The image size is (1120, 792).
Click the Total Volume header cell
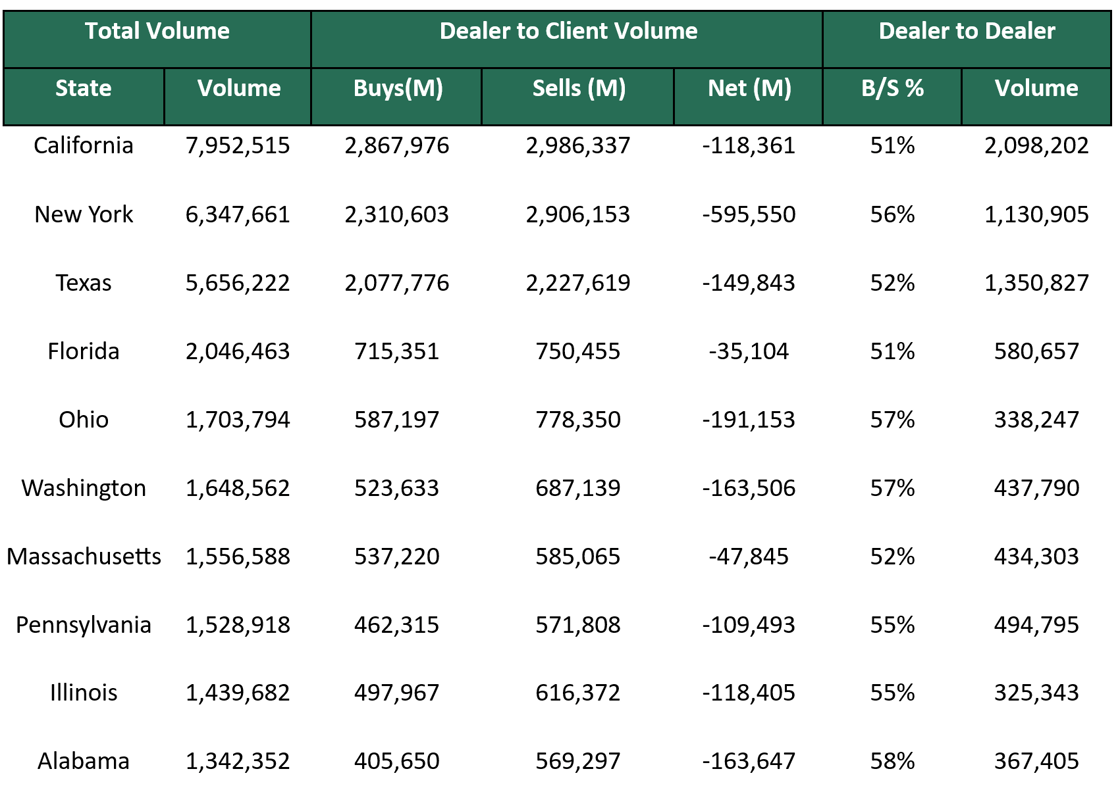(157, 39)
